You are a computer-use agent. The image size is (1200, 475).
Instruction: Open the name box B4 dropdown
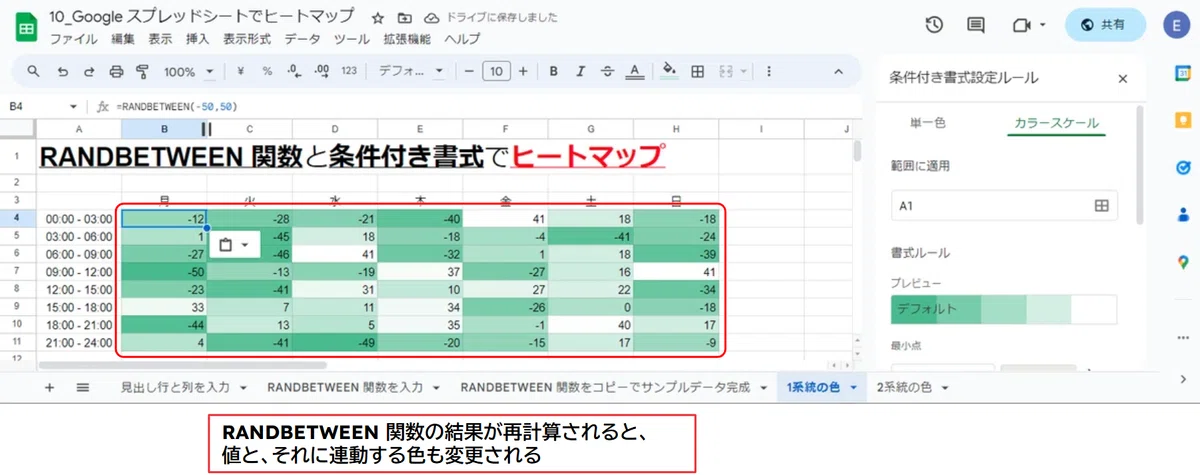coord(73,106)
